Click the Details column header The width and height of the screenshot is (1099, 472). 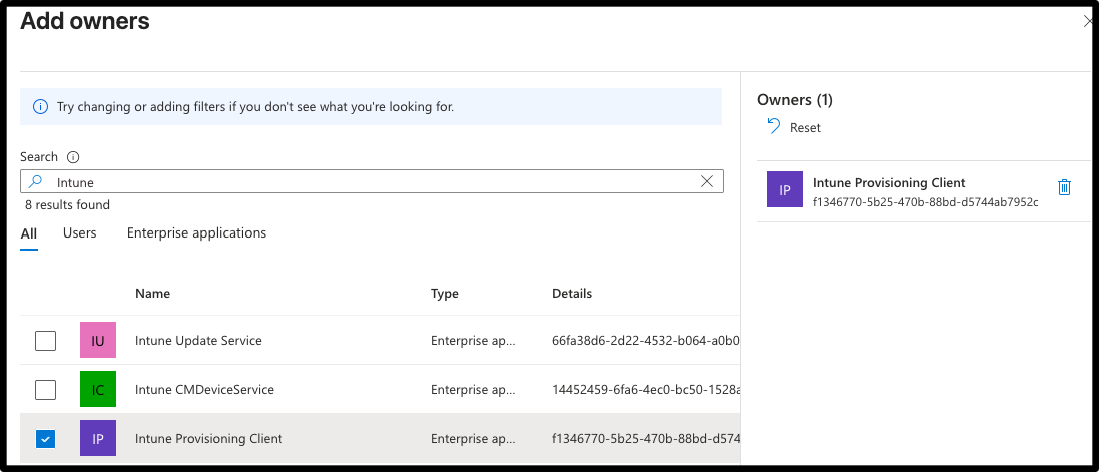(572, 293)
